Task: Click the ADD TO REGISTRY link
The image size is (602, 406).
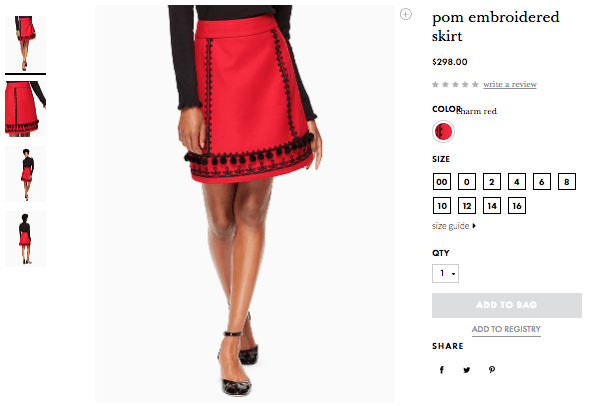Action: tap(506, 329)
